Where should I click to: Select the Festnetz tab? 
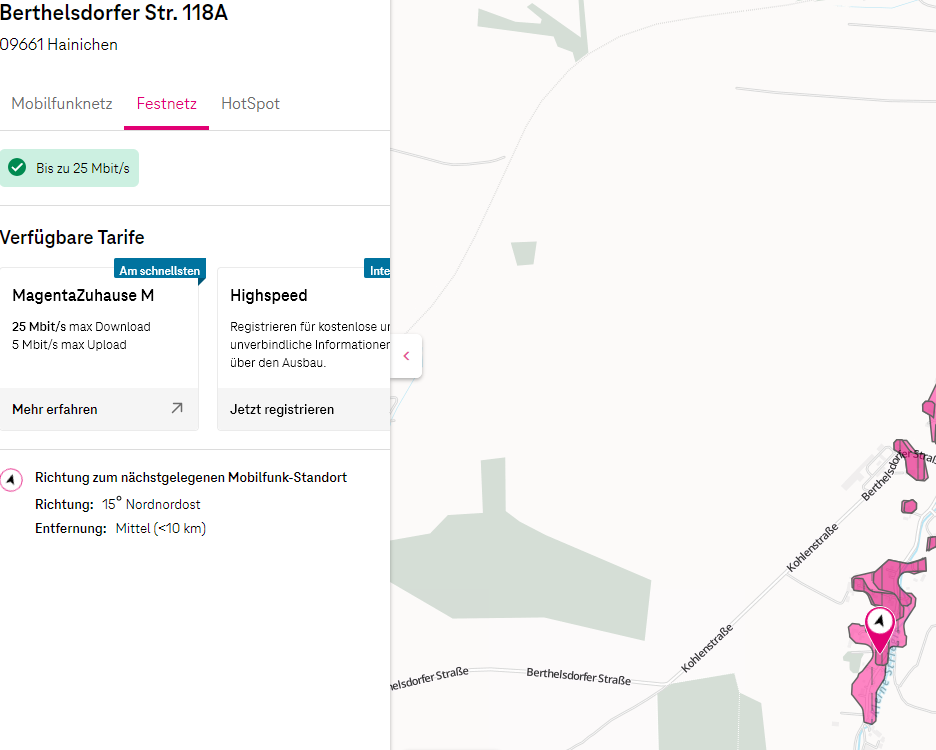point(167,104)
